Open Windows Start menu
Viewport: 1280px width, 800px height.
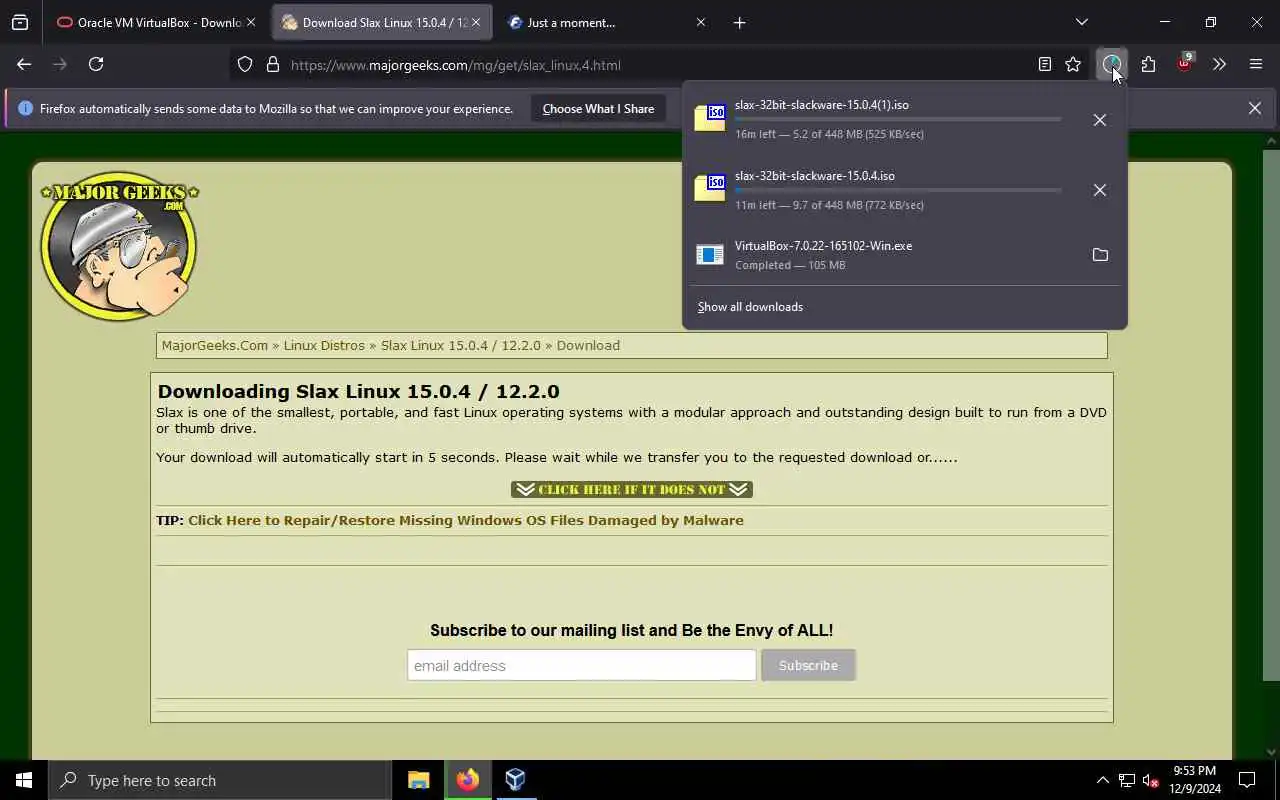pyautogui.click(x=24, y=780)
